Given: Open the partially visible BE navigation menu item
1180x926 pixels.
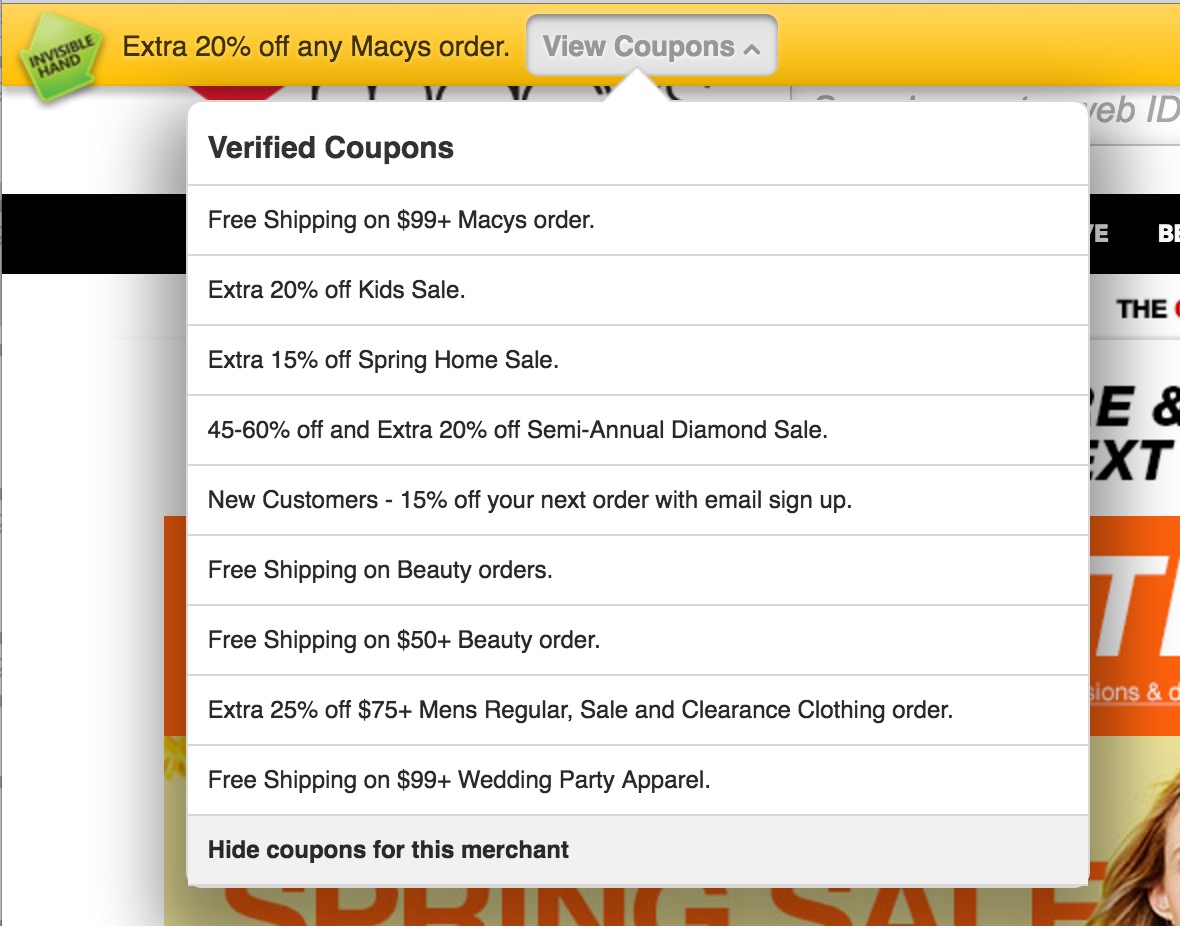Looking at the screenshot, I should pos(1167,233).
